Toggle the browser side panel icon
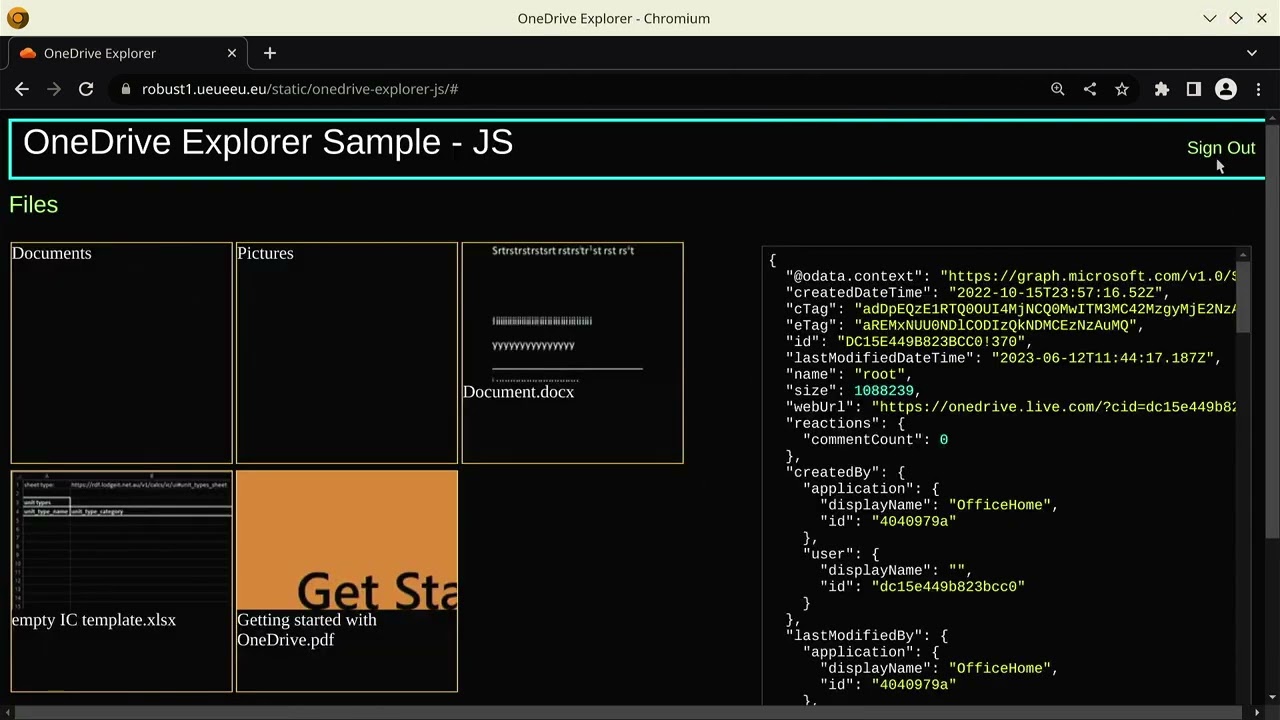The height and width of the screenshot is (720, 1280). point(1194,89)
